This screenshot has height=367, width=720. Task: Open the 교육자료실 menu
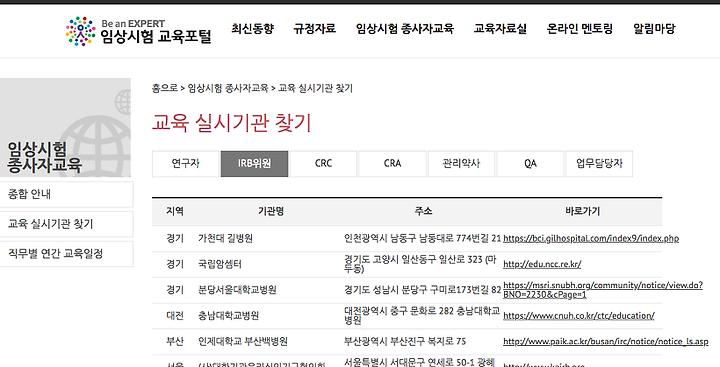pos(500,29)
